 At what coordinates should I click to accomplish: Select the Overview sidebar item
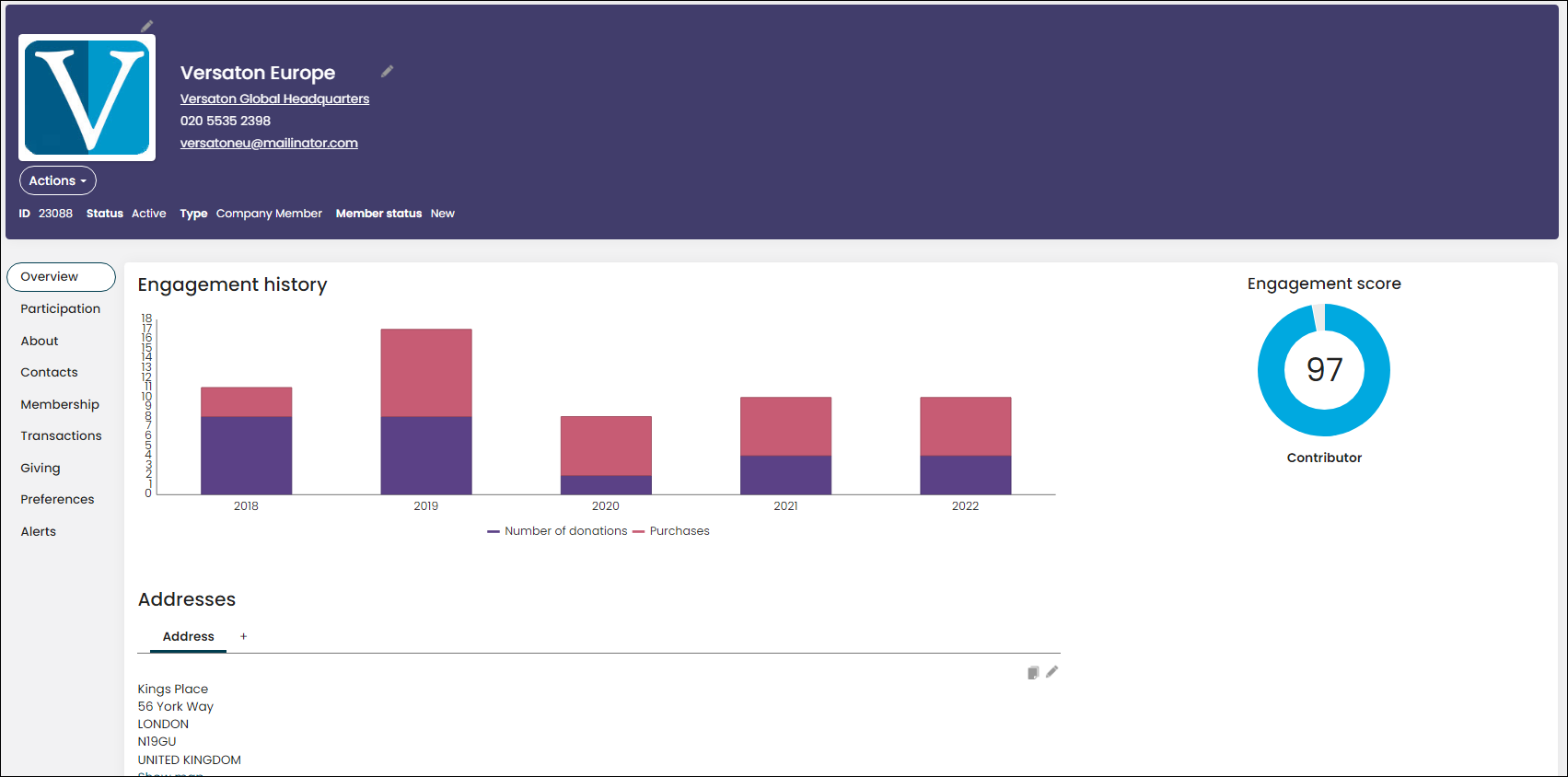click(x=61, y=276)
